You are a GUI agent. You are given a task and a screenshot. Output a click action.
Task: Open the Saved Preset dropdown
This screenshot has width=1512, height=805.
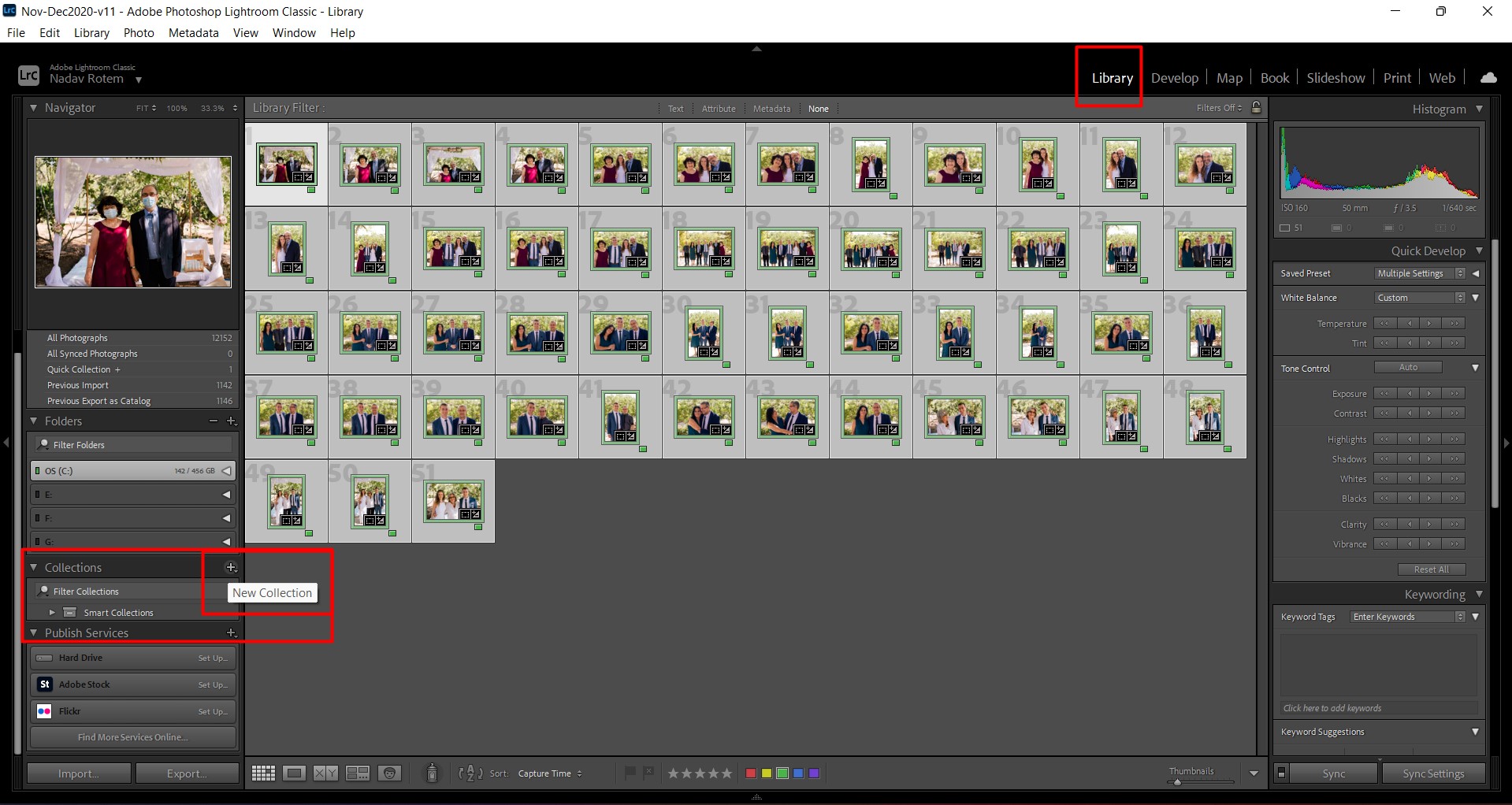[1420, 273]
